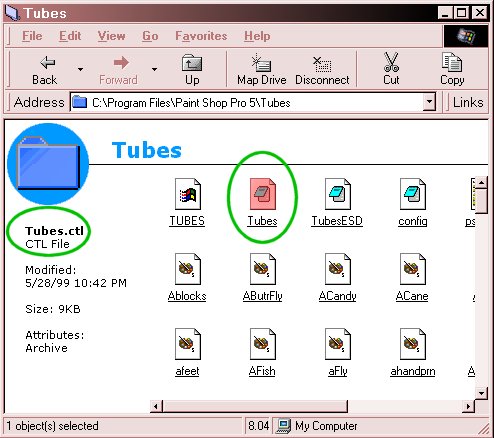Open the Back button history dropdown arrow
Screen dimensions: 494x438
click(x=80, y=69)
